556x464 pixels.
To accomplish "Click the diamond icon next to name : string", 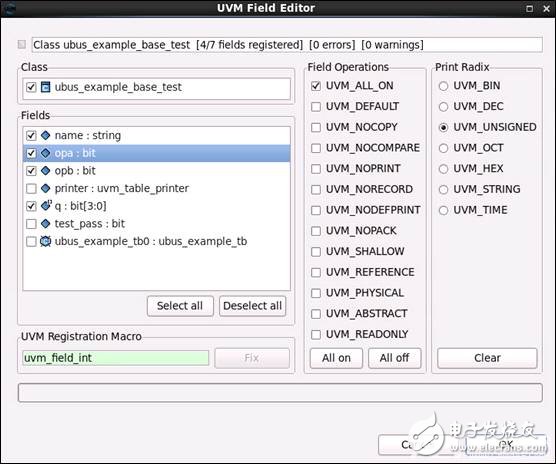I will click(x=45, y=135).
